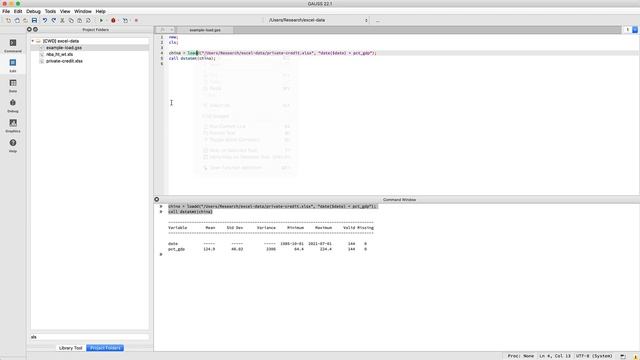Screen dimensions: 640x360
Task: Float the Project Folders panel
Action: [x=36, y=29]
